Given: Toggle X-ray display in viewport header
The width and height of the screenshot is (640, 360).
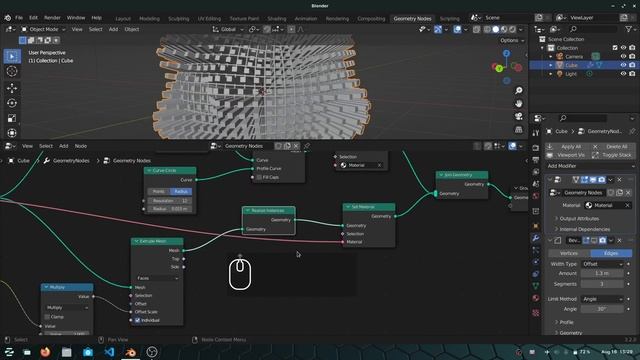Looking at the screenshot, I should tap(476, 29).
